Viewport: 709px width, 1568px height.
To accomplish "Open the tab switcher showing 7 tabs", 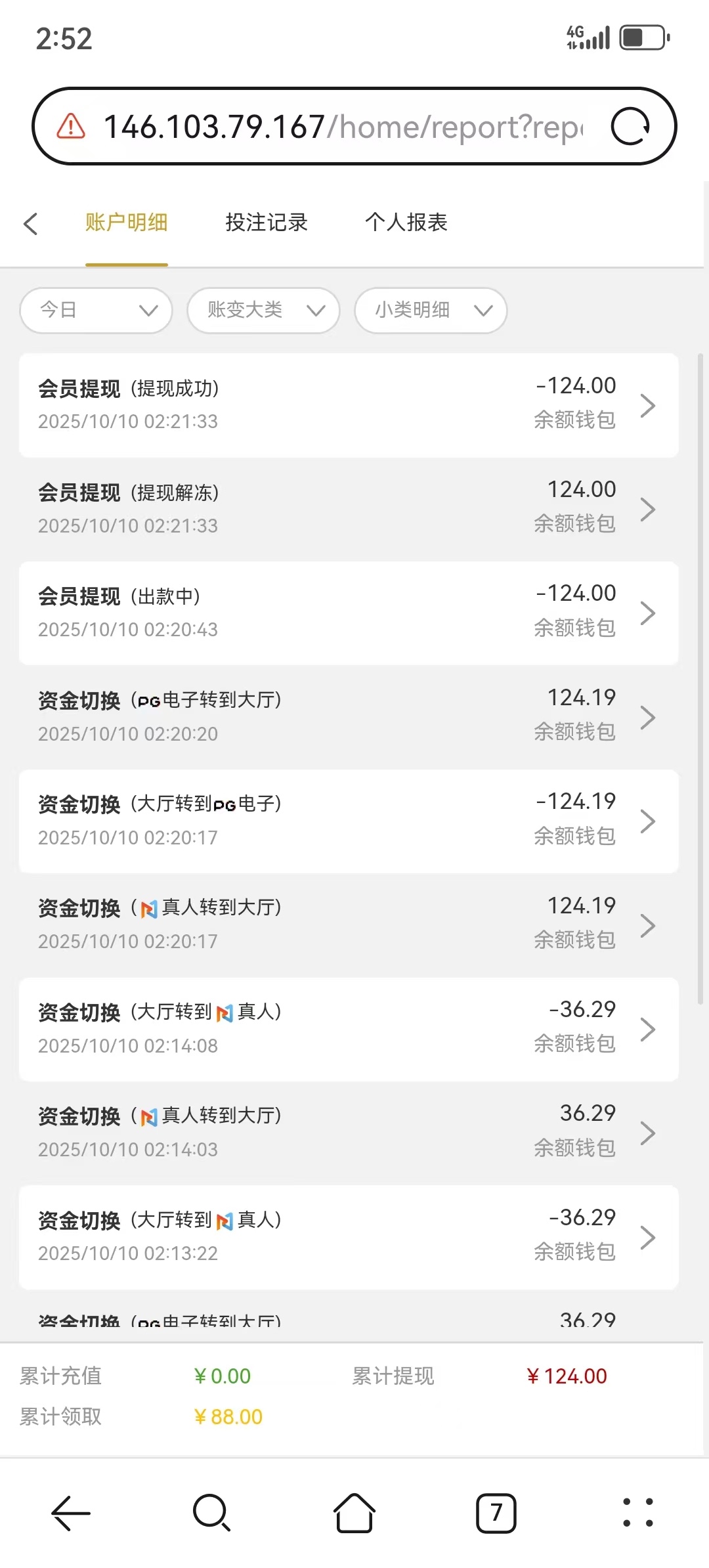I will click(x=496, y=1513).
